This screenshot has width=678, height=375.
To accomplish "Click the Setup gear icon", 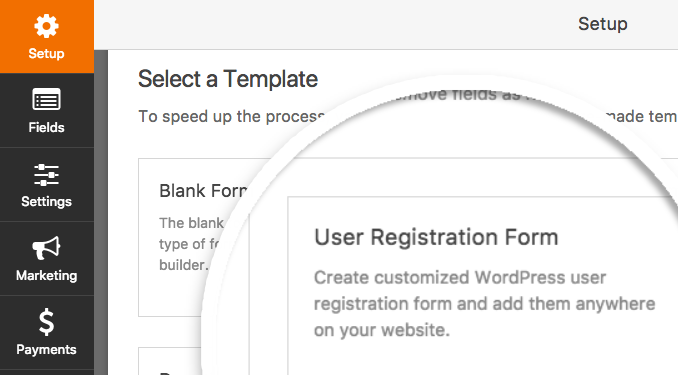I will pos(46,26).
